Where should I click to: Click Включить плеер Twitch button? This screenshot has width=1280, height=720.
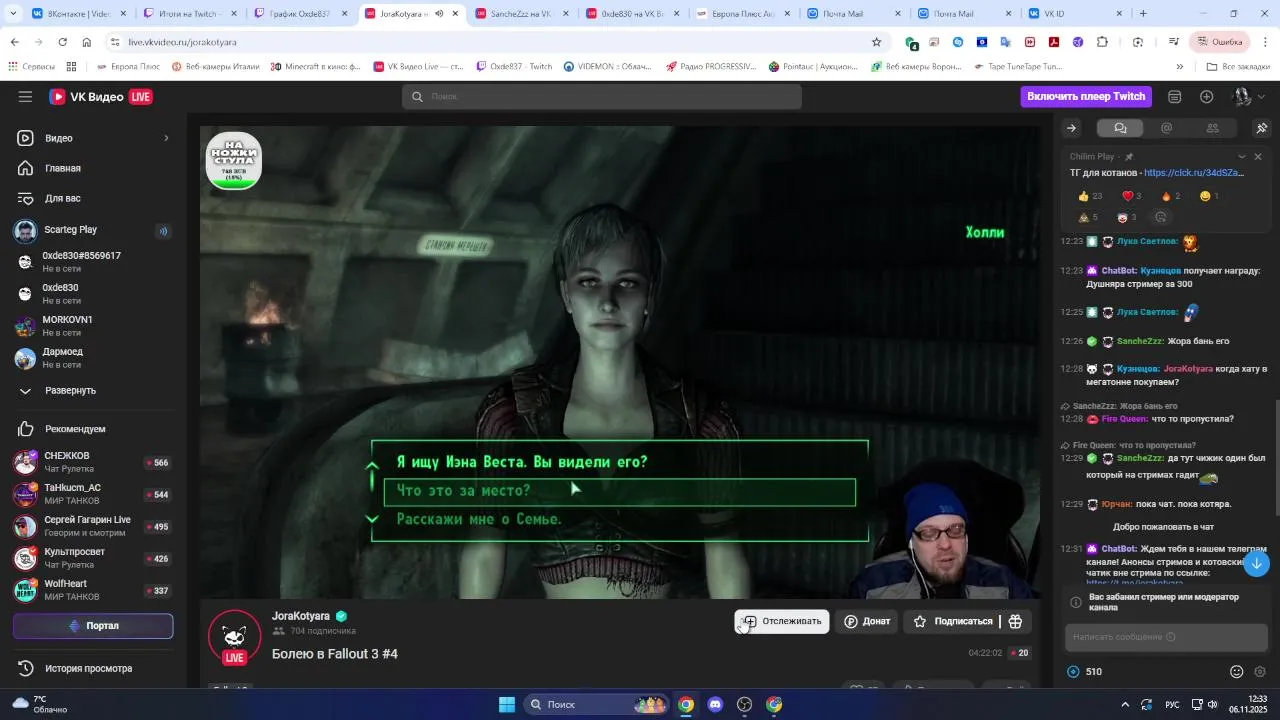point(1086,97)
